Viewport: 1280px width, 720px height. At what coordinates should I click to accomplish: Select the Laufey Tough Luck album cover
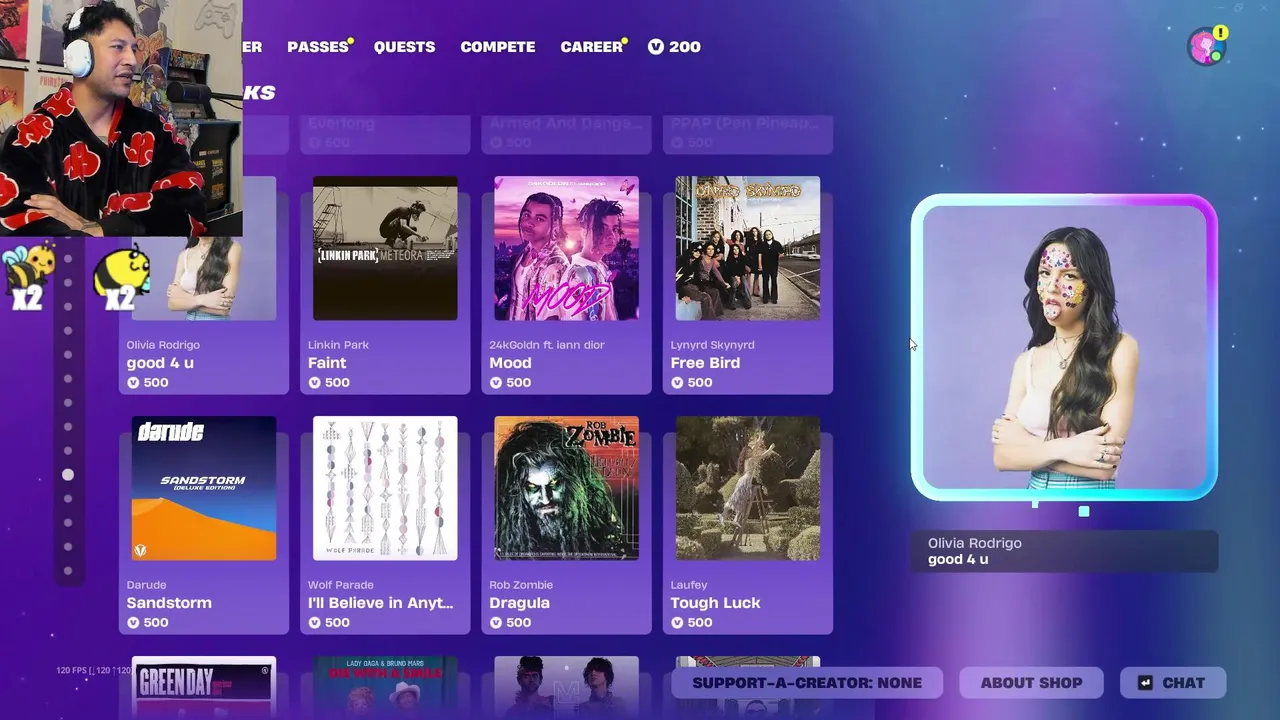pyautogui.click(x=747, y=488)
